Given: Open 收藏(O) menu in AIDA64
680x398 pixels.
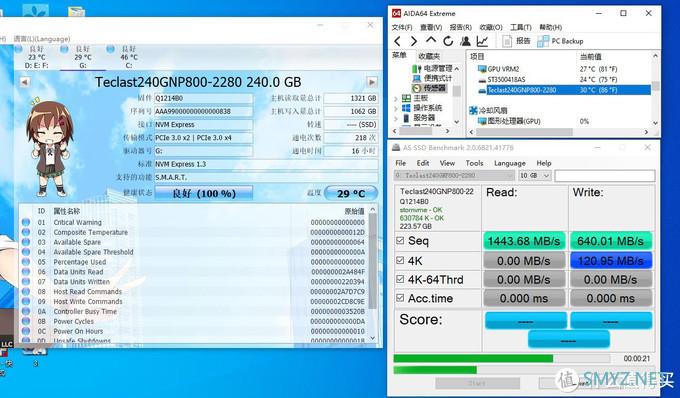Looking at the screenshot, I should (491, 27).
